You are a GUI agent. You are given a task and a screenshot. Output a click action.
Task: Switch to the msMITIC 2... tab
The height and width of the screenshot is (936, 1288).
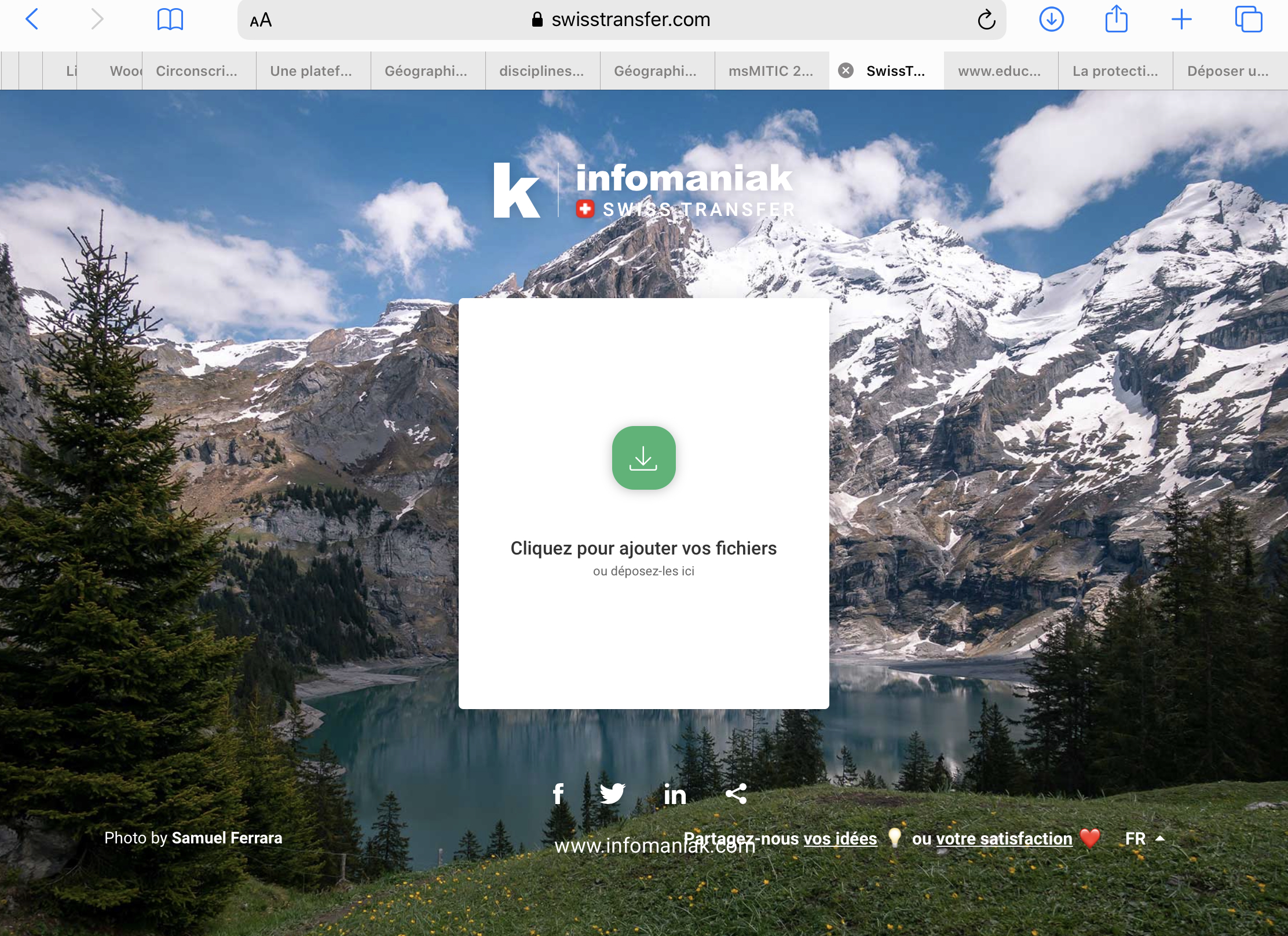(771, 71)
